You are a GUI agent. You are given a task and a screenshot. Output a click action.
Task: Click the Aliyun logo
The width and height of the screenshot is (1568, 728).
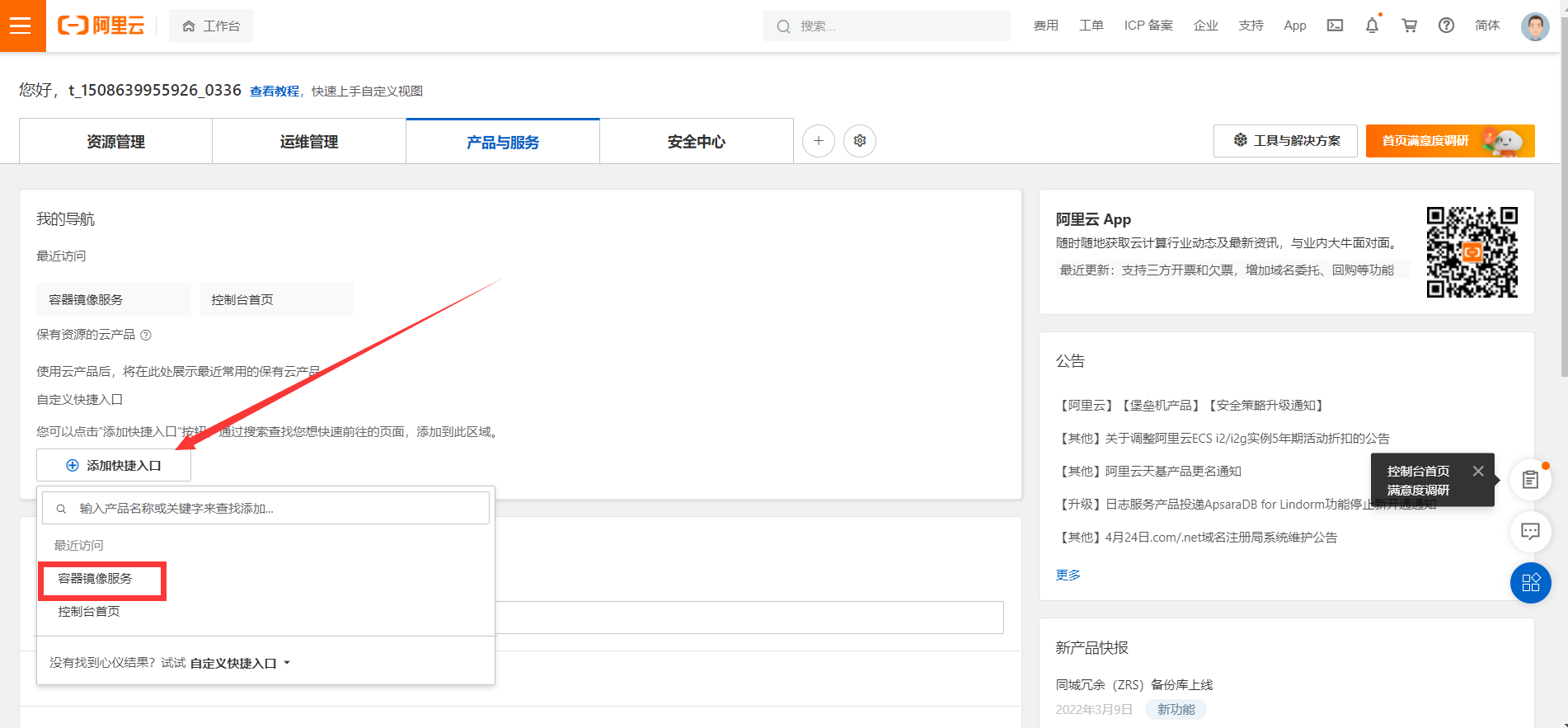101,26
